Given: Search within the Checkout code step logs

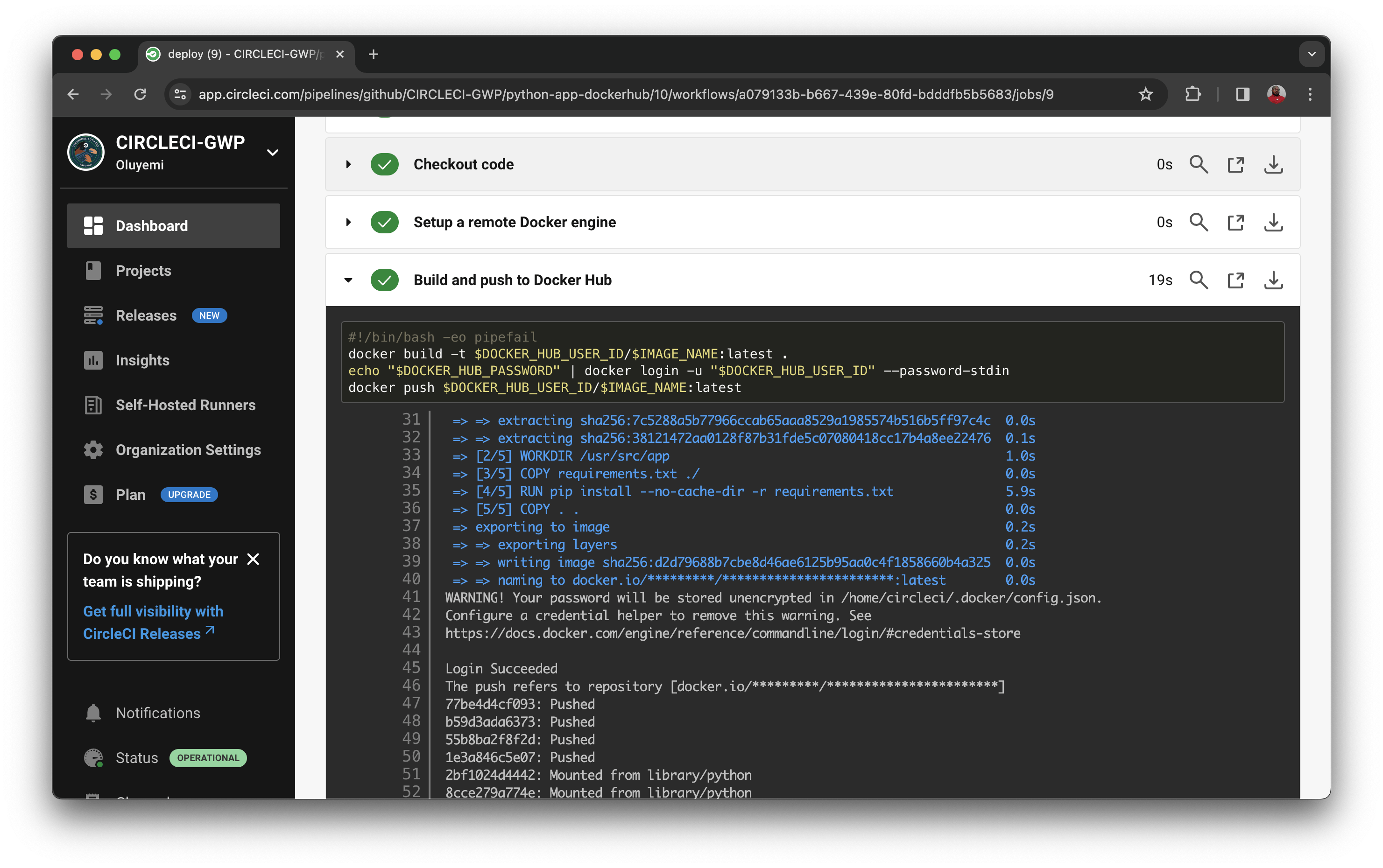Looking at the screenshot, I should (1199, 164).
